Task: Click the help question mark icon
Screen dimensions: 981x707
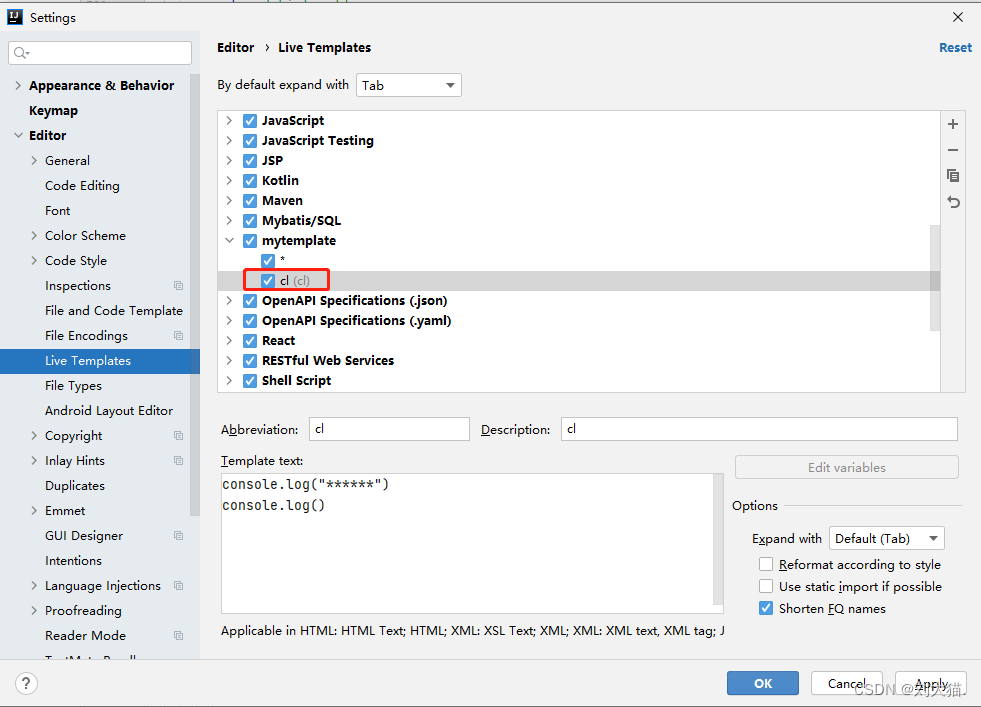Action: pyautogui.click(x=26, y=684)
